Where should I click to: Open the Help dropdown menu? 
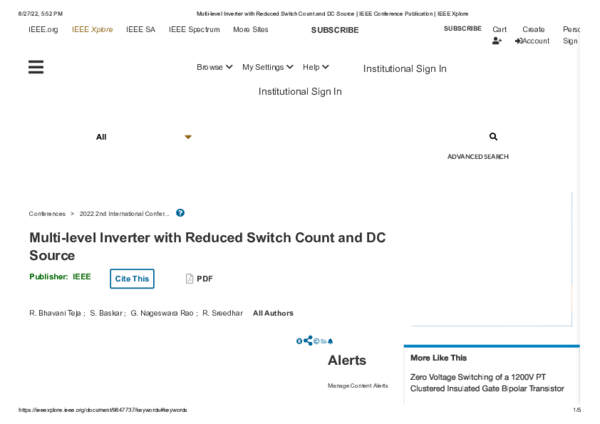315,67
